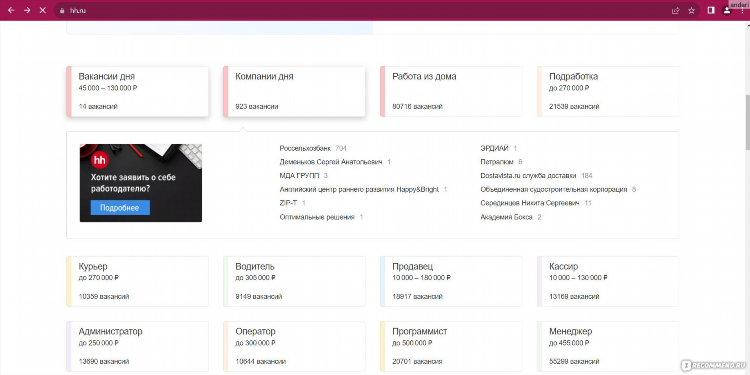Go back with browser back arrow
750x375 pixels.
[11, 10]
